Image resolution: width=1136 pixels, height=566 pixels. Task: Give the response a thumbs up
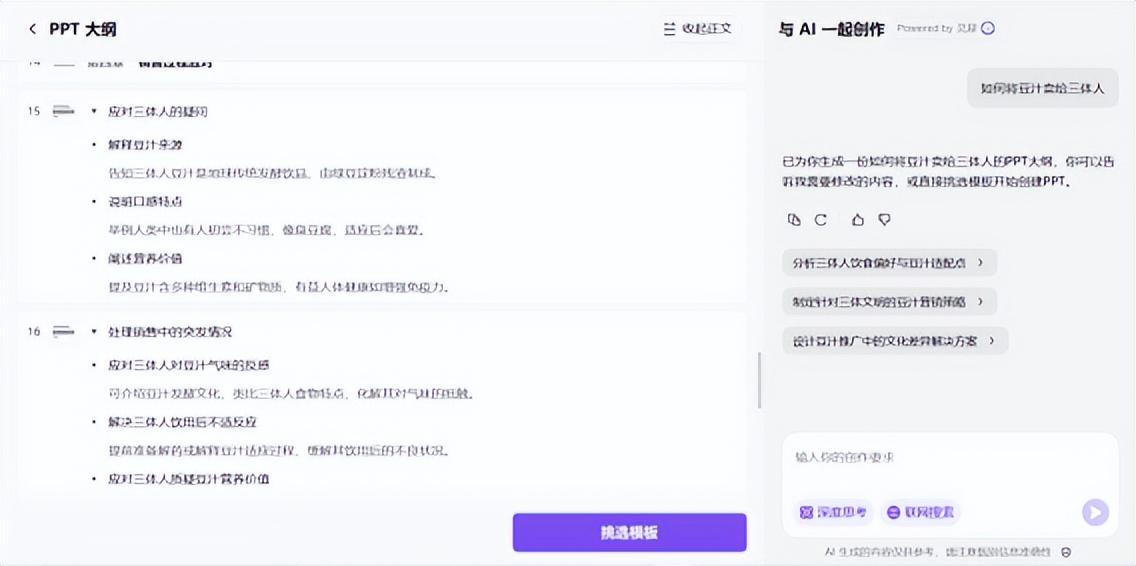tap(858, 220)
